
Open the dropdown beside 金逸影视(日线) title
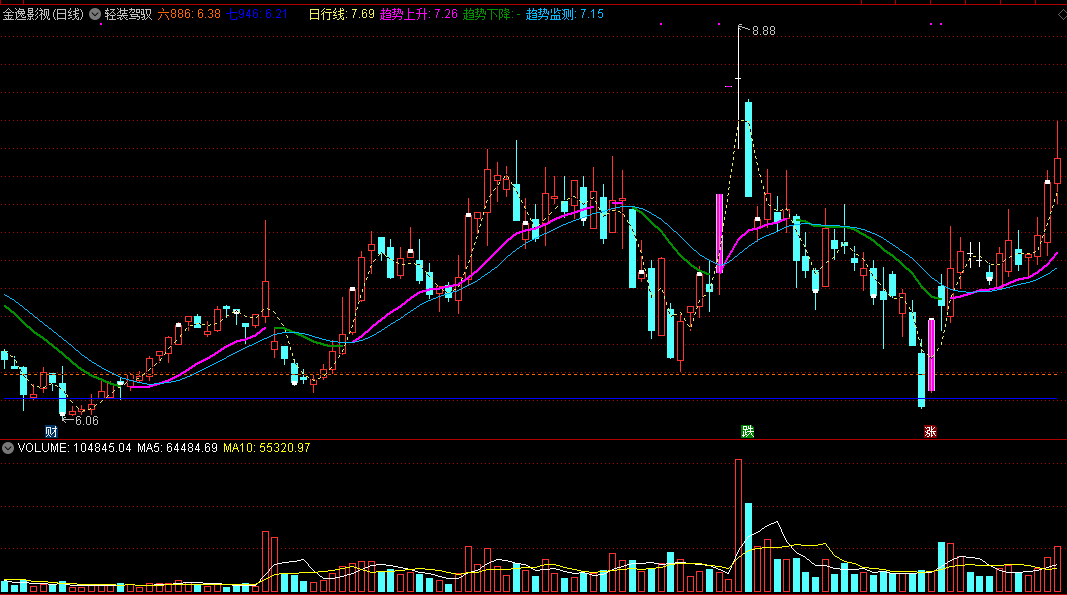point(95,14)
